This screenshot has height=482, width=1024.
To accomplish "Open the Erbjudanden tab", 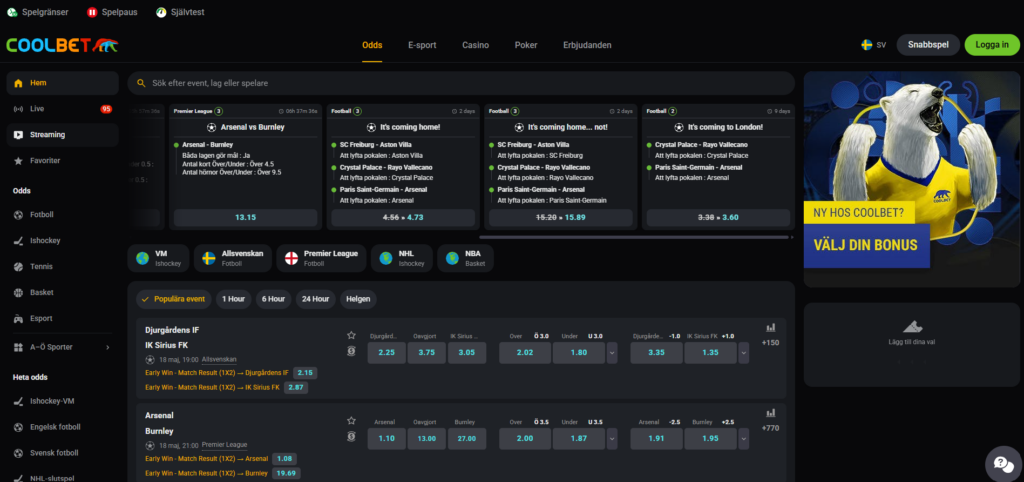I will point(587,45).
